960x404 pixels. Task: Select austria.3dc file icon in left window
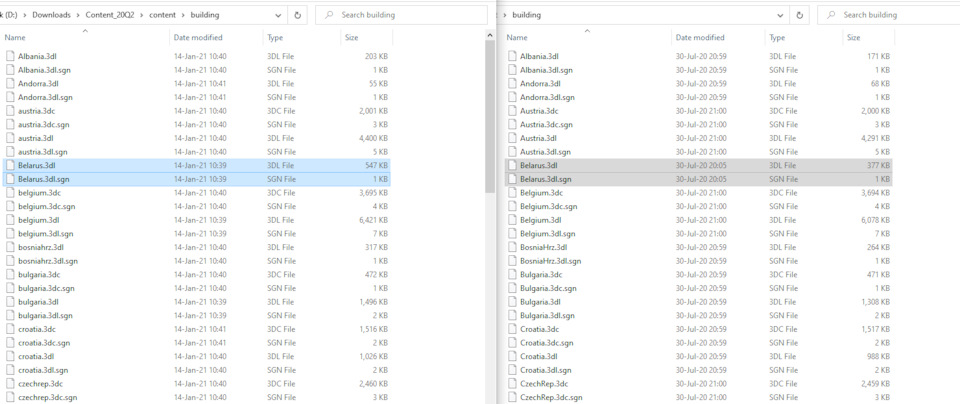point(10,111)
